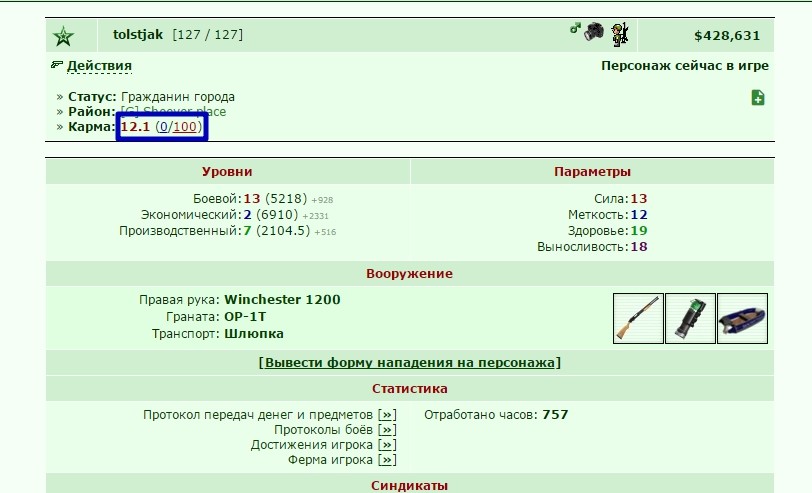Click the Боевой level value 13
This screenshot has width=812, height=493.
pyautogui.click(x=252, y=199)
